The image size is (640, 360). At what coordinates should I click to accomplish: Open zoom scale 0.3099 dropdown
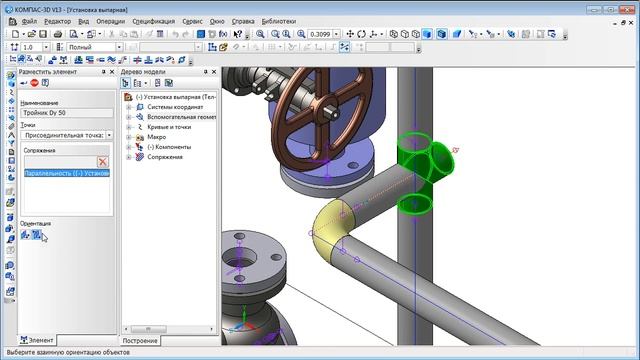pos(336,34)
